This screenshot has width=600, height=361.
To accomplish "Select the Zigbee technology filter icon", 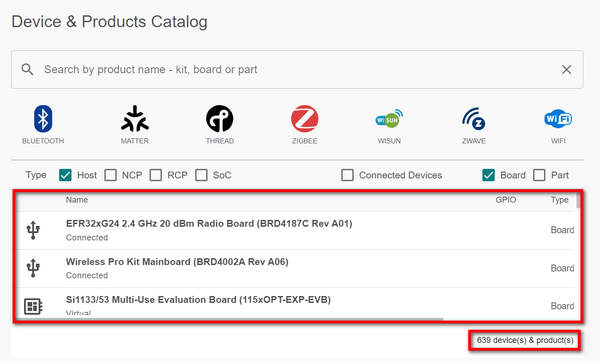I will pos(305,119).
